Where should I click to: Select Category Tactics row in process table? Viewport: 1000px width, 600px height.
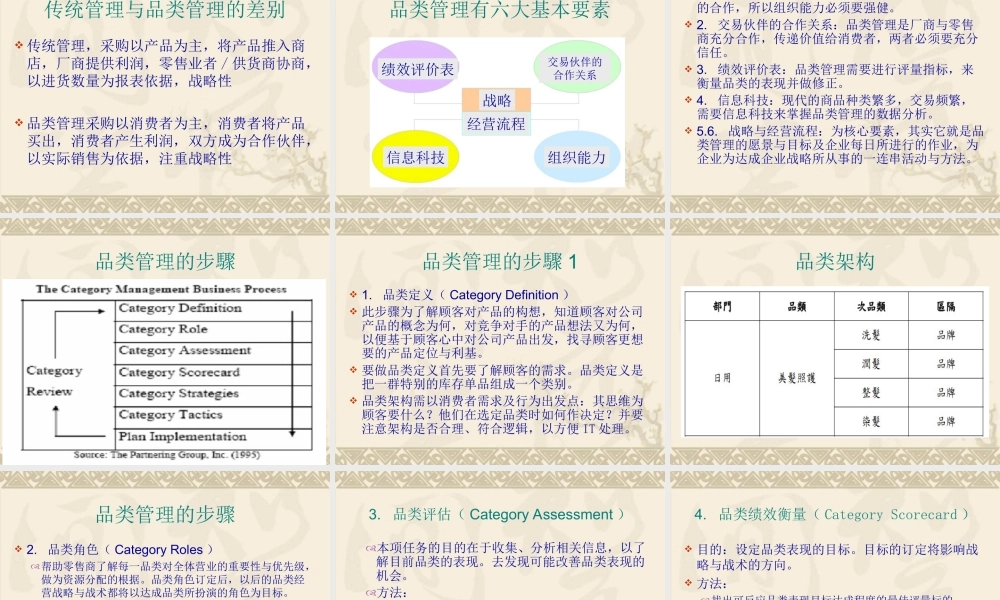pyautogui.click(x=214, y=416)
